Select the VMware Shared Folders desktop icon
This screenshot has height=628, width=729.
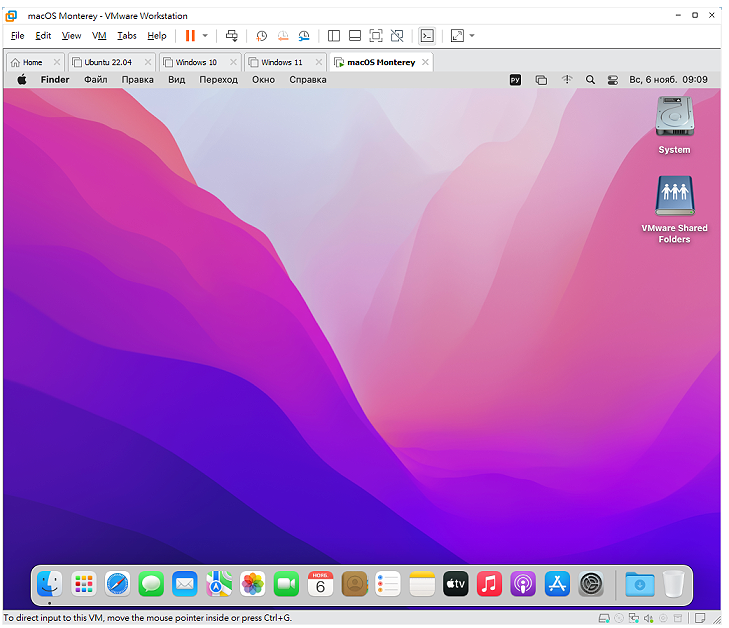(x=675, y=210)
